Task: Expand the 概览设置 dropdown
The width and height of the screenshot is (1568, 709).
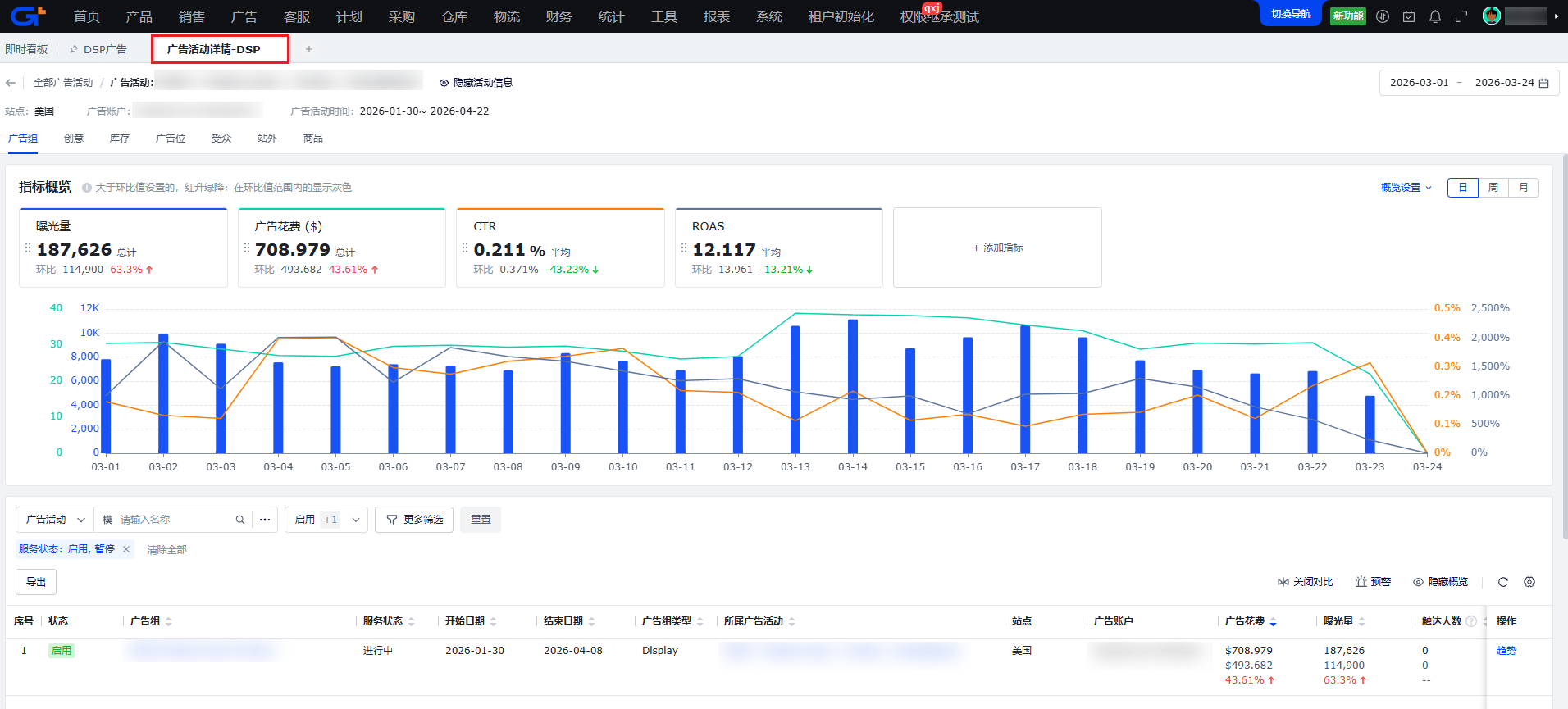Action: tap(1406, 188)
